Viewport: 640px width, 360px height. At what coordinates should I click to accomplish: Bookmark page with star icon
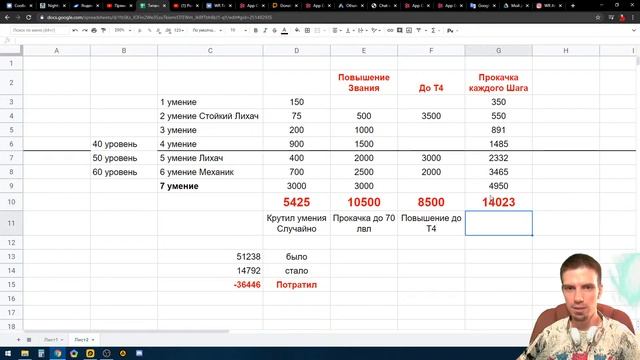(598, 18)
